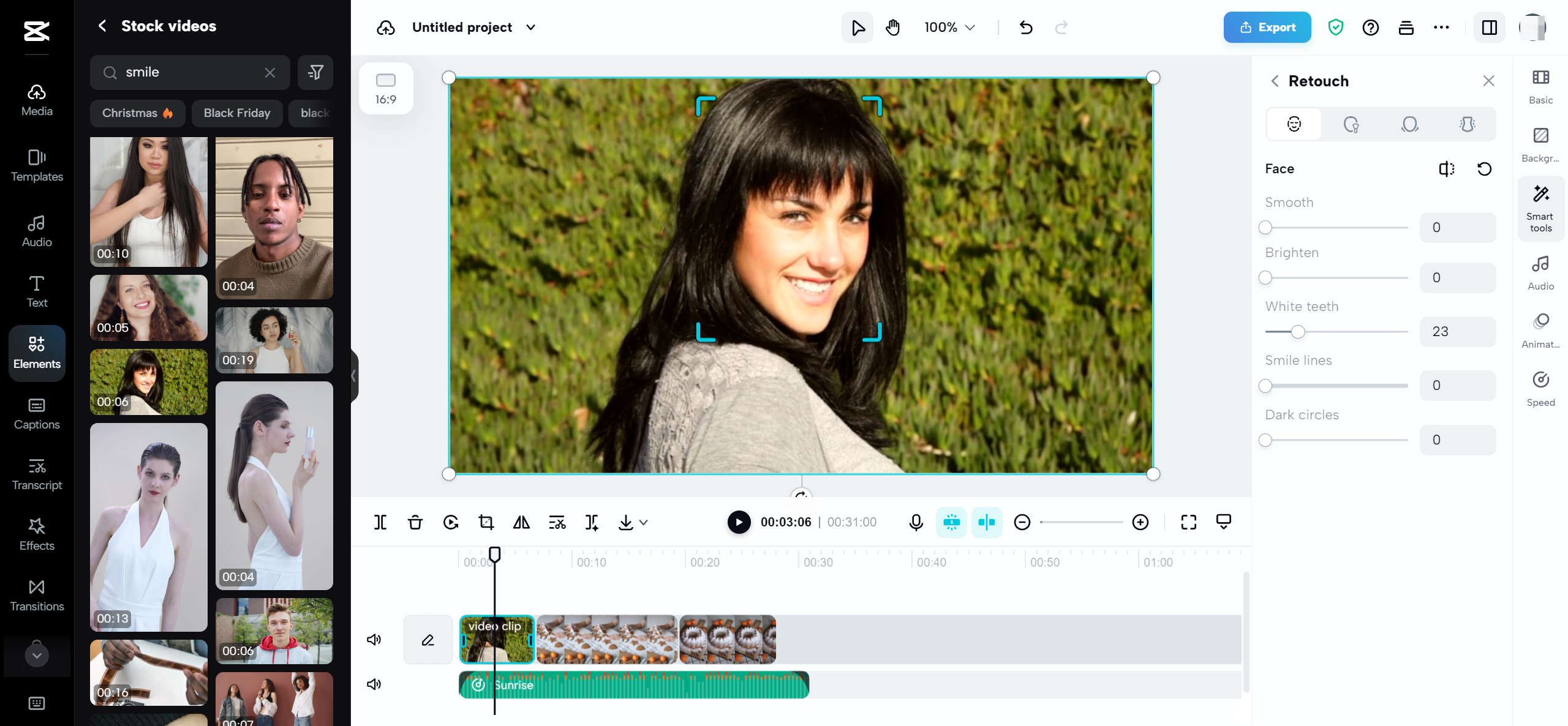Select the Elements sidebar icon
This screenshot has height=726, width=1568.
(x=36, y=353)
